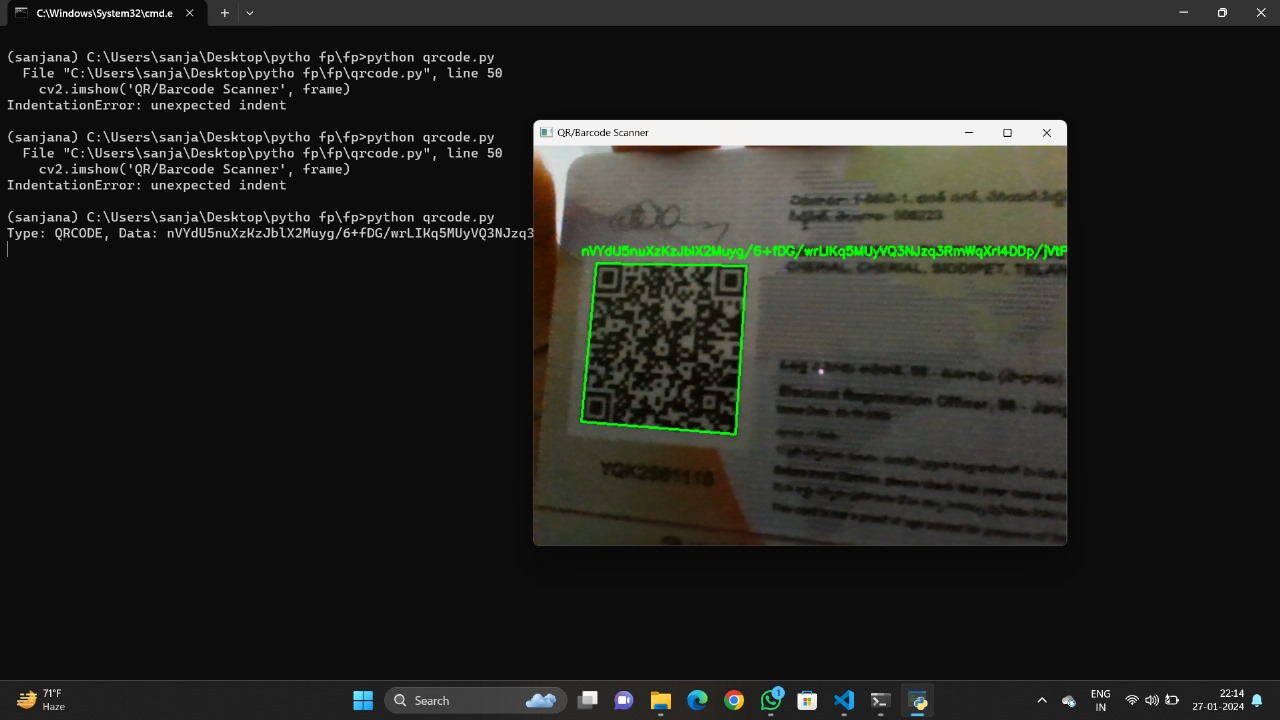Screen dimensions: 1280x720
Task: Toggle notifications via the bell icon
Action: (x=1257, y=700)
